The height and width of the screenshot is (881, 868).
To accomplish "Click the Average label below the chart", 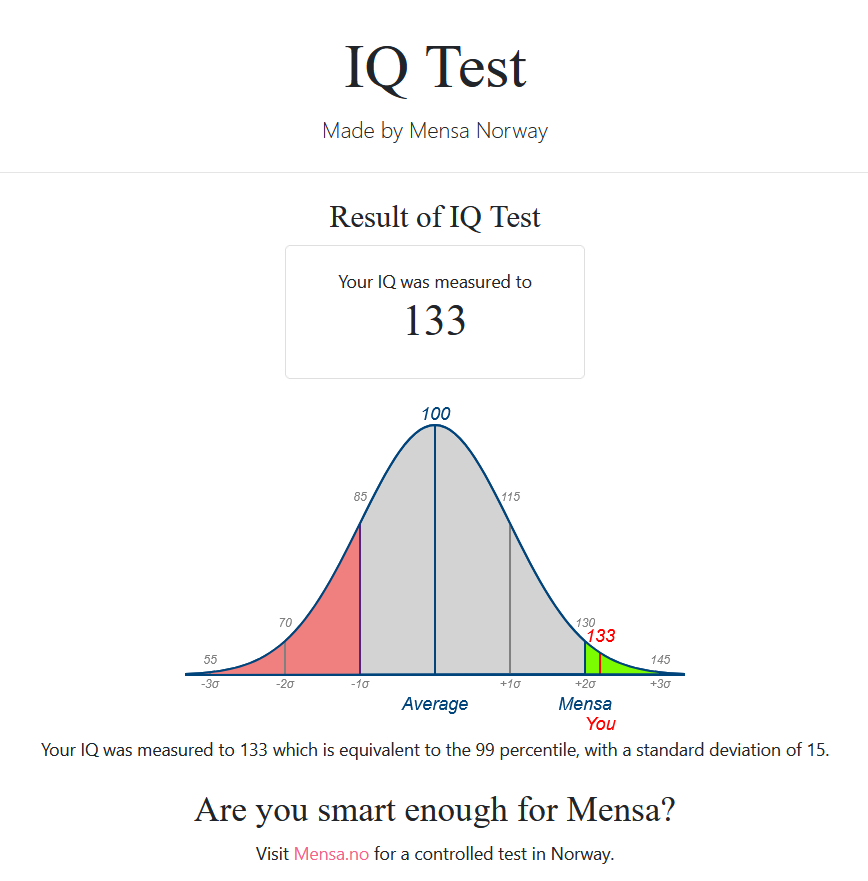I will (x=434, y=704).
